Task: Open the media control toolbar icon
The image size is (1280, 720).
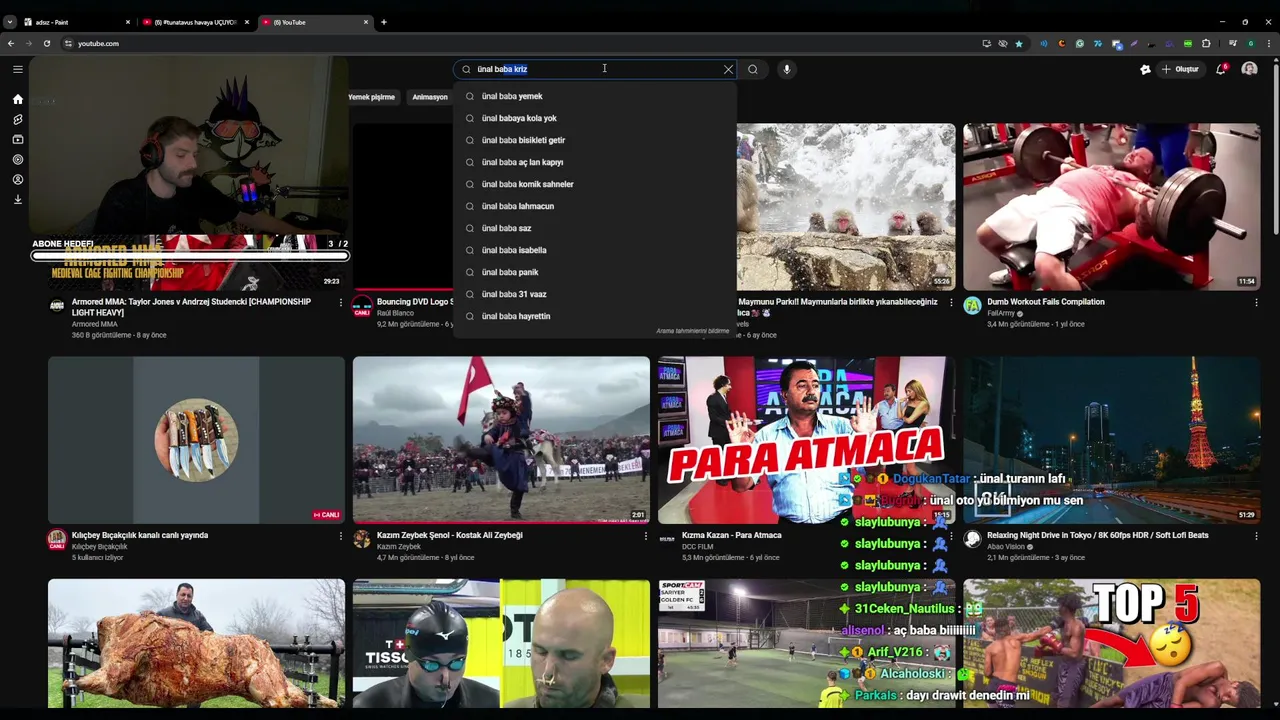Action: (1233, 43)
